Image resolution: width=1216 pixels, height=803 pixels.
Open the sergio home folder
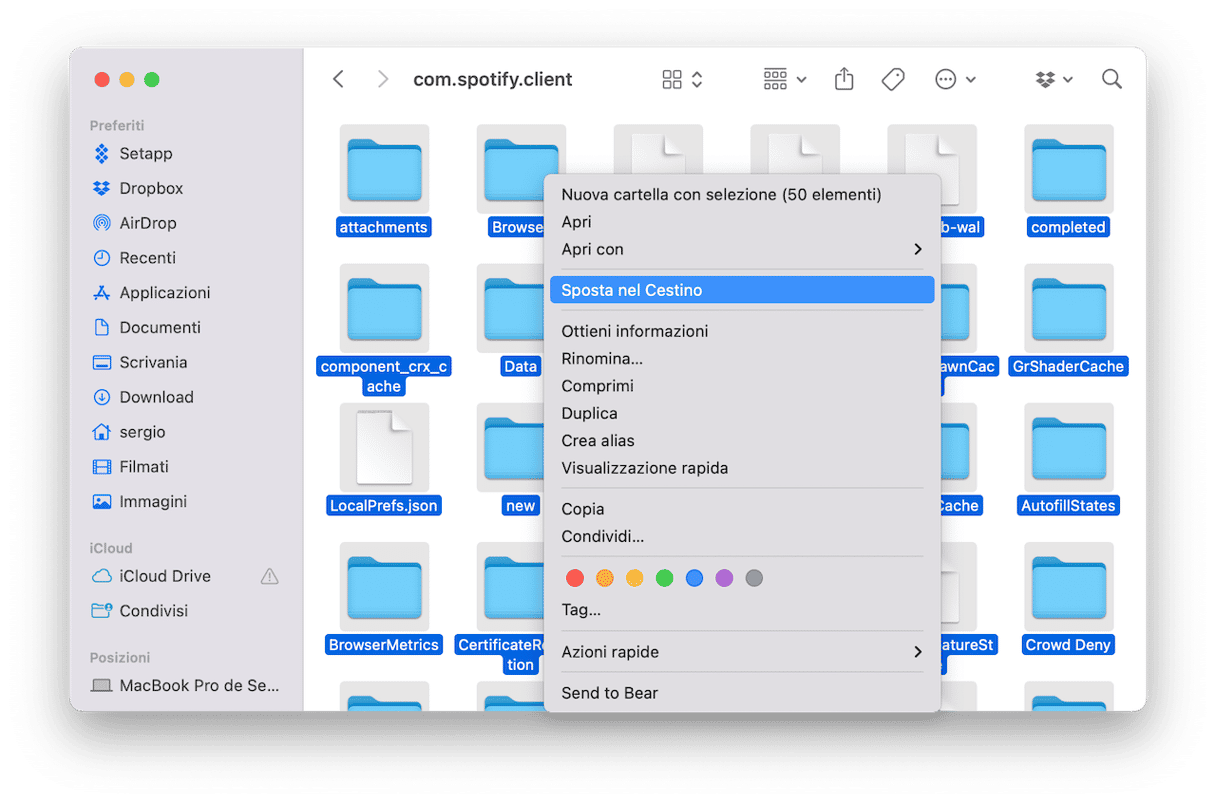129,432
